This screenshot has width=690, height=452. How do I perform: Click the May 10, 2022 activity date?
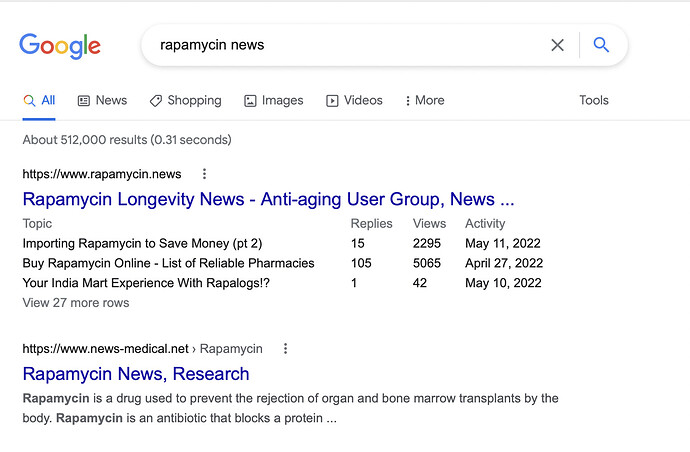click(503, 283)
